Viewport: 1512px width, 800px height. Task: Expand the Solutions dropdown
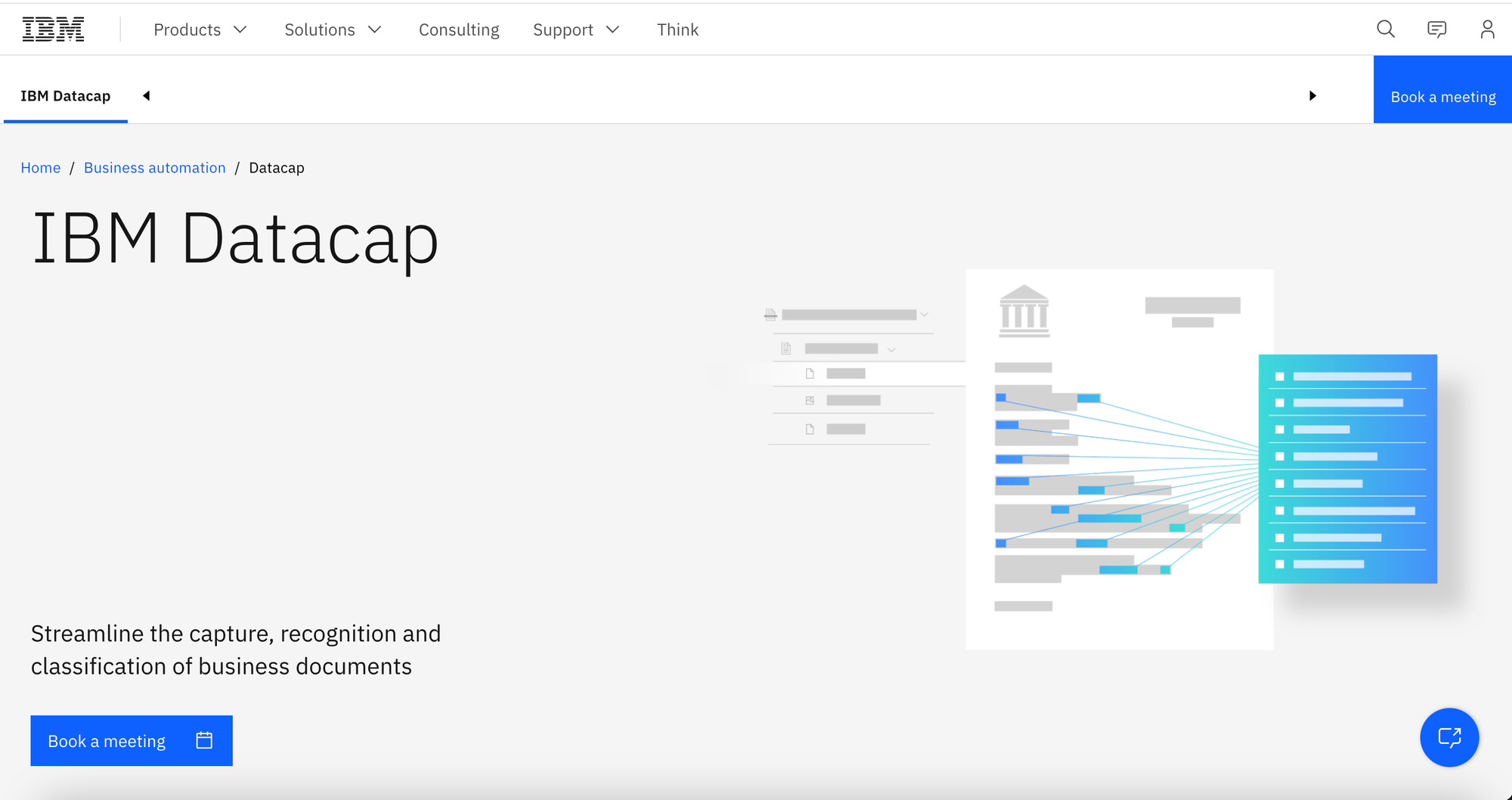coord(333,29)
